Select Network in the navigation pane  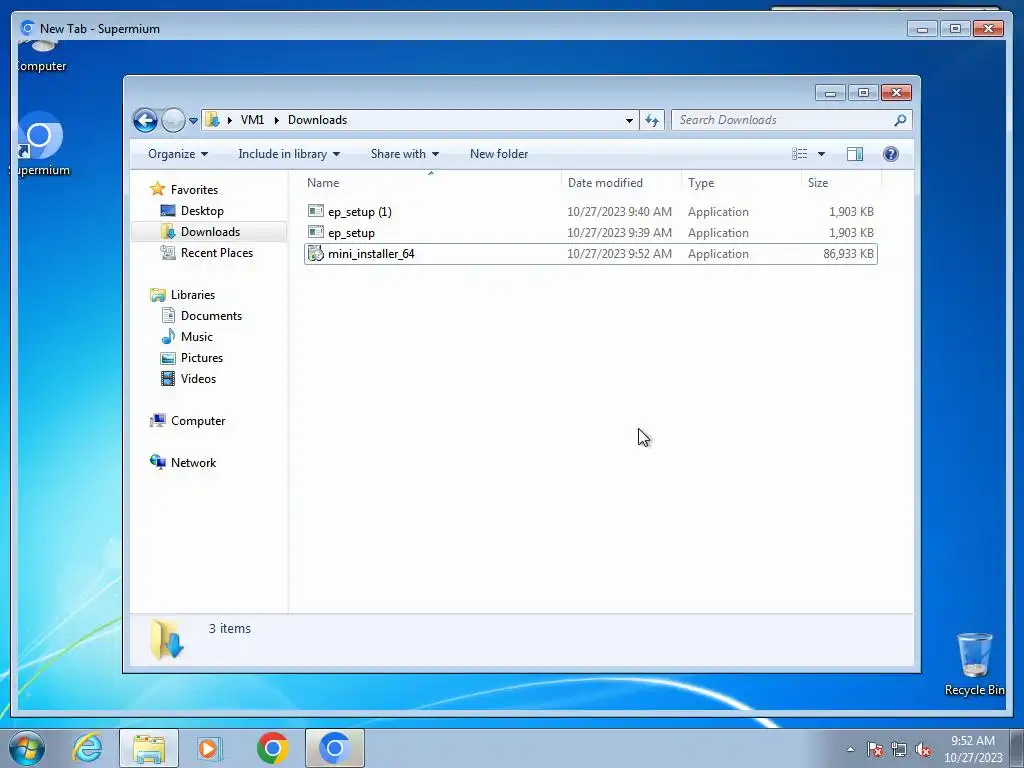pyautogui.click(x=193, y=463)
